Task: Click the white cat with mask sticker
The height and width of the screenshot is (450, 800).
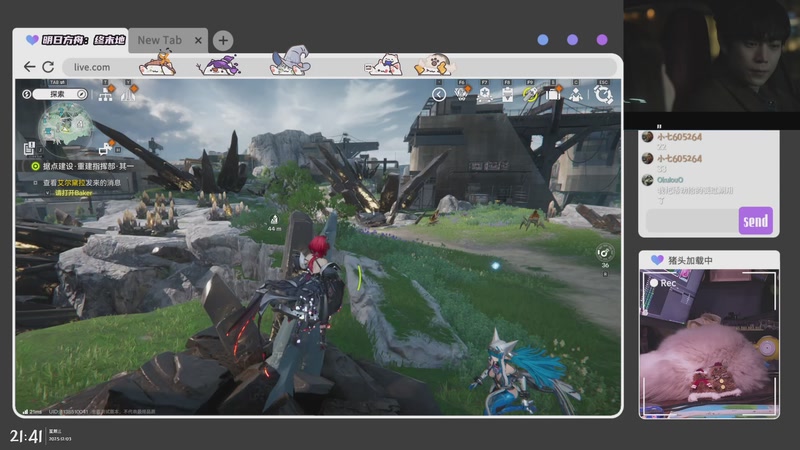Action: coord(384,65)
